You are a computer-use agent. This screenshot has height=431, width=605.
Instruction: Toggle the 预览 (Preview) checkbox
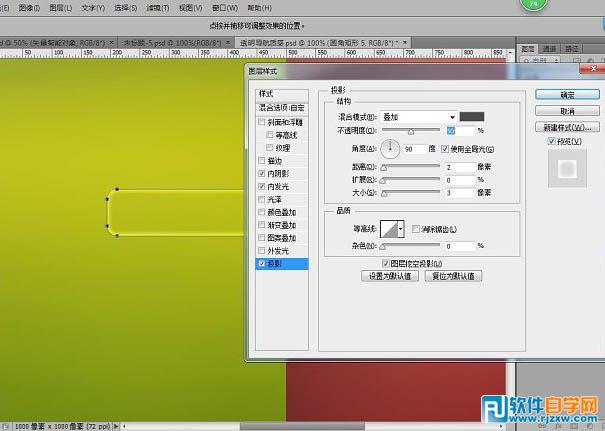click(551, 142)
